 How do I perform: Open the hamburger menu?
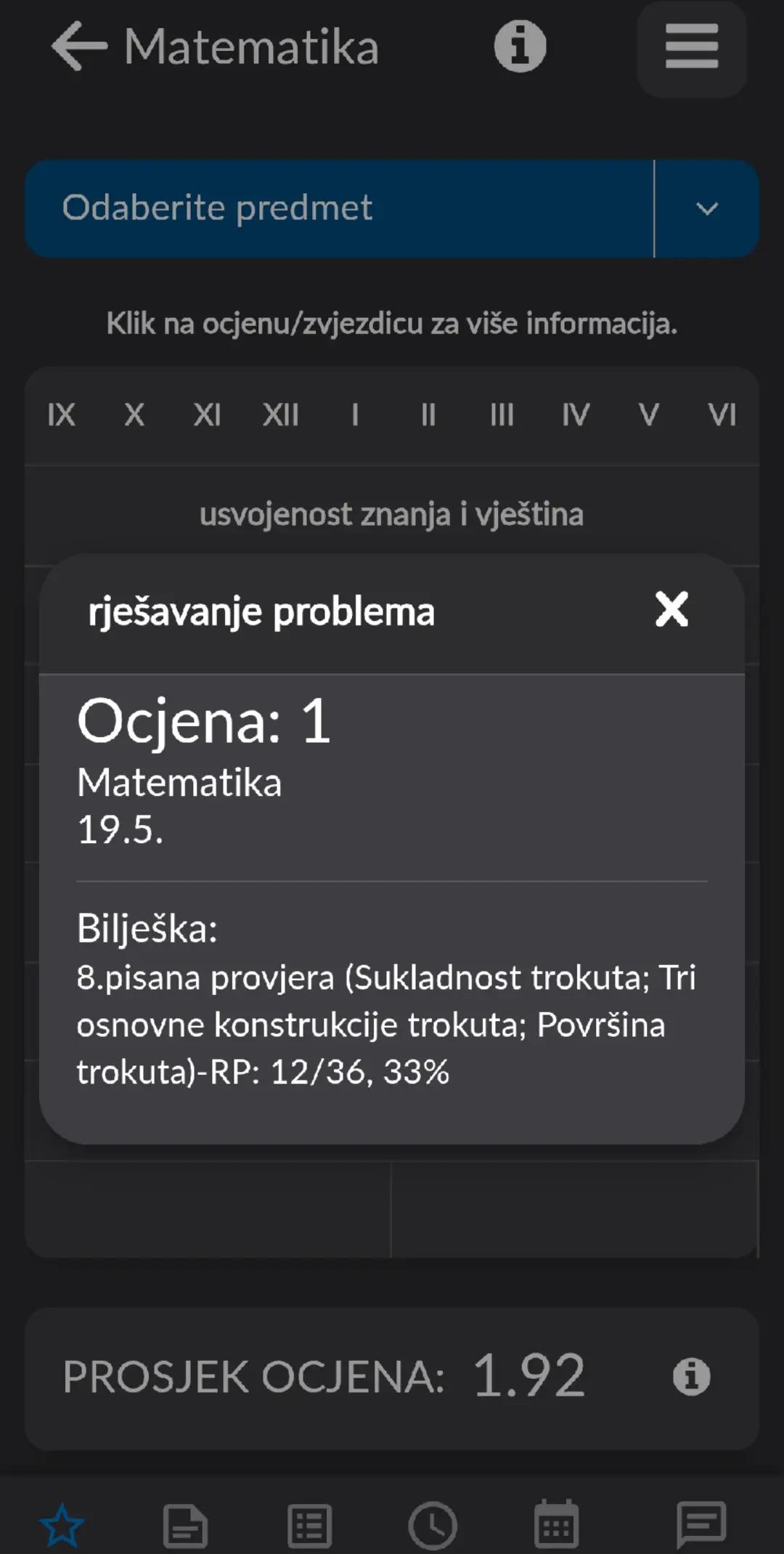tap(692, 46)
